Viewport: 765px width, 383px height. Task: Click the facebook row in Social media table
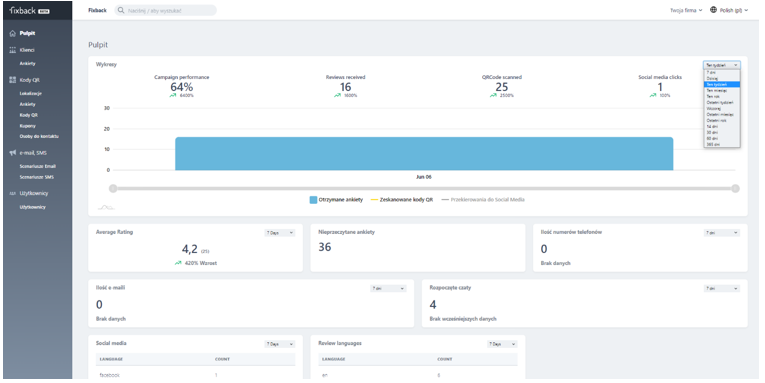195,375
